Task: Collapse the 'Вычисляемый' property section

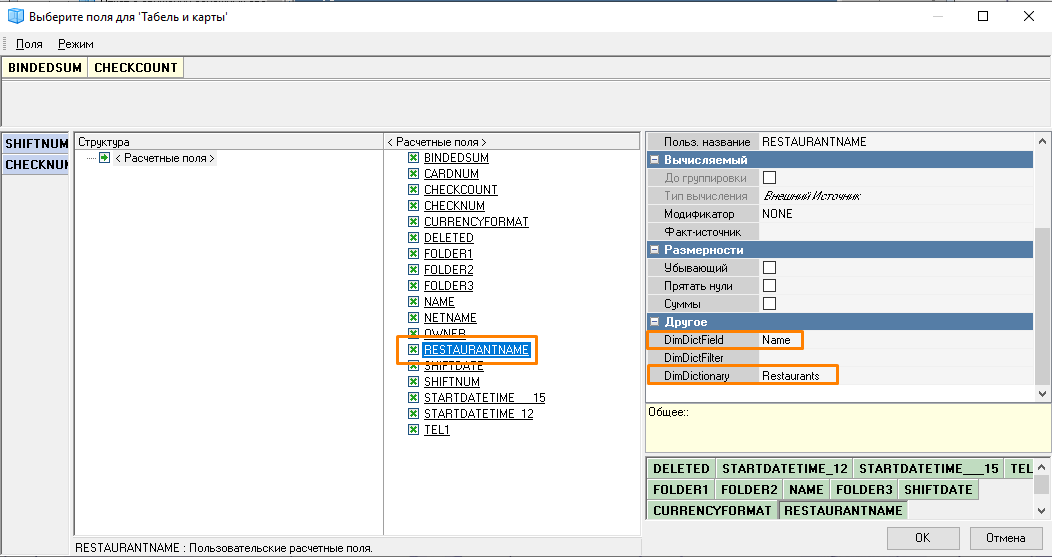Action: click(654, 160)
